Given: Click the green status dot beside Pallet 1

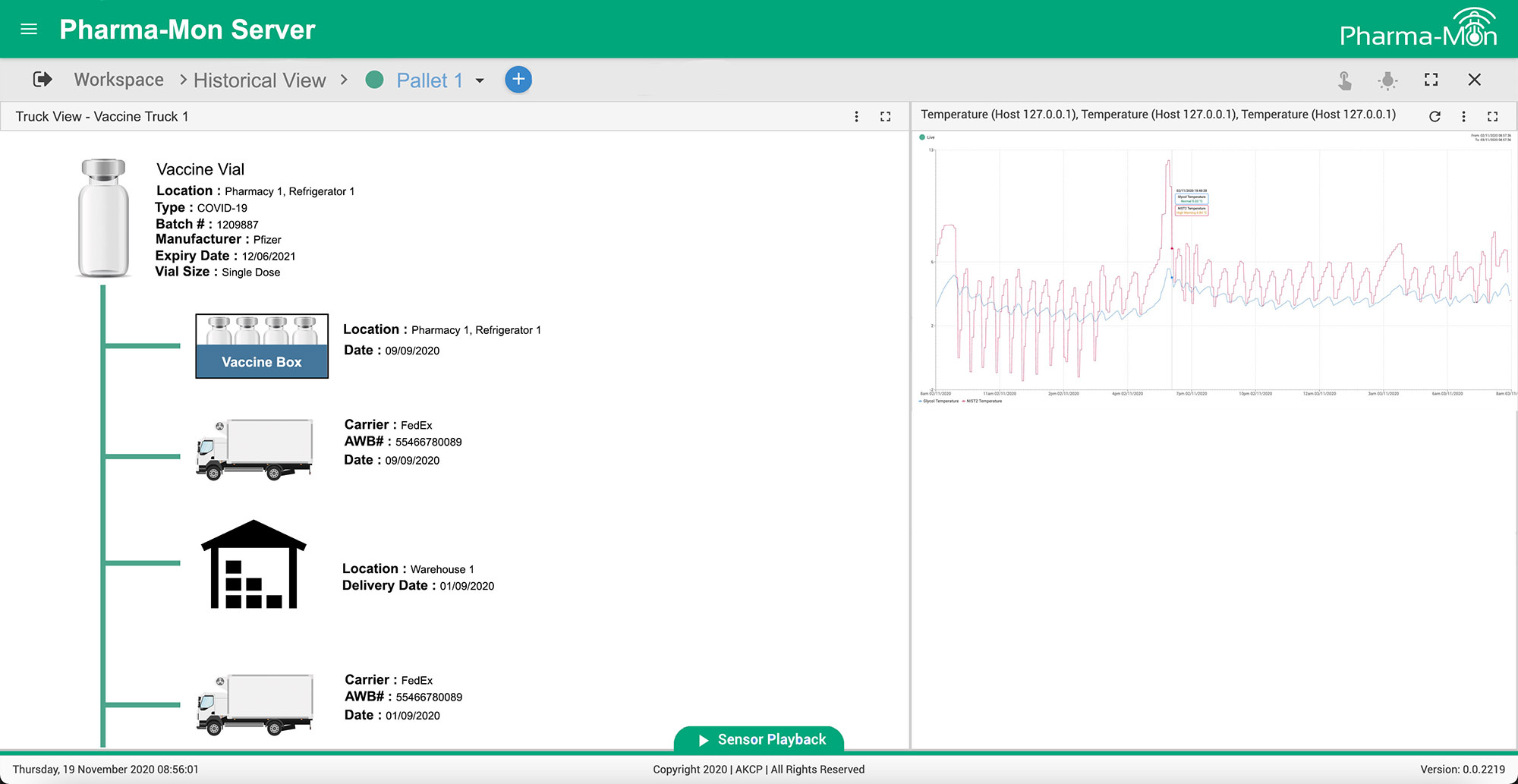Looking at the screenshot, I should 374,80.
